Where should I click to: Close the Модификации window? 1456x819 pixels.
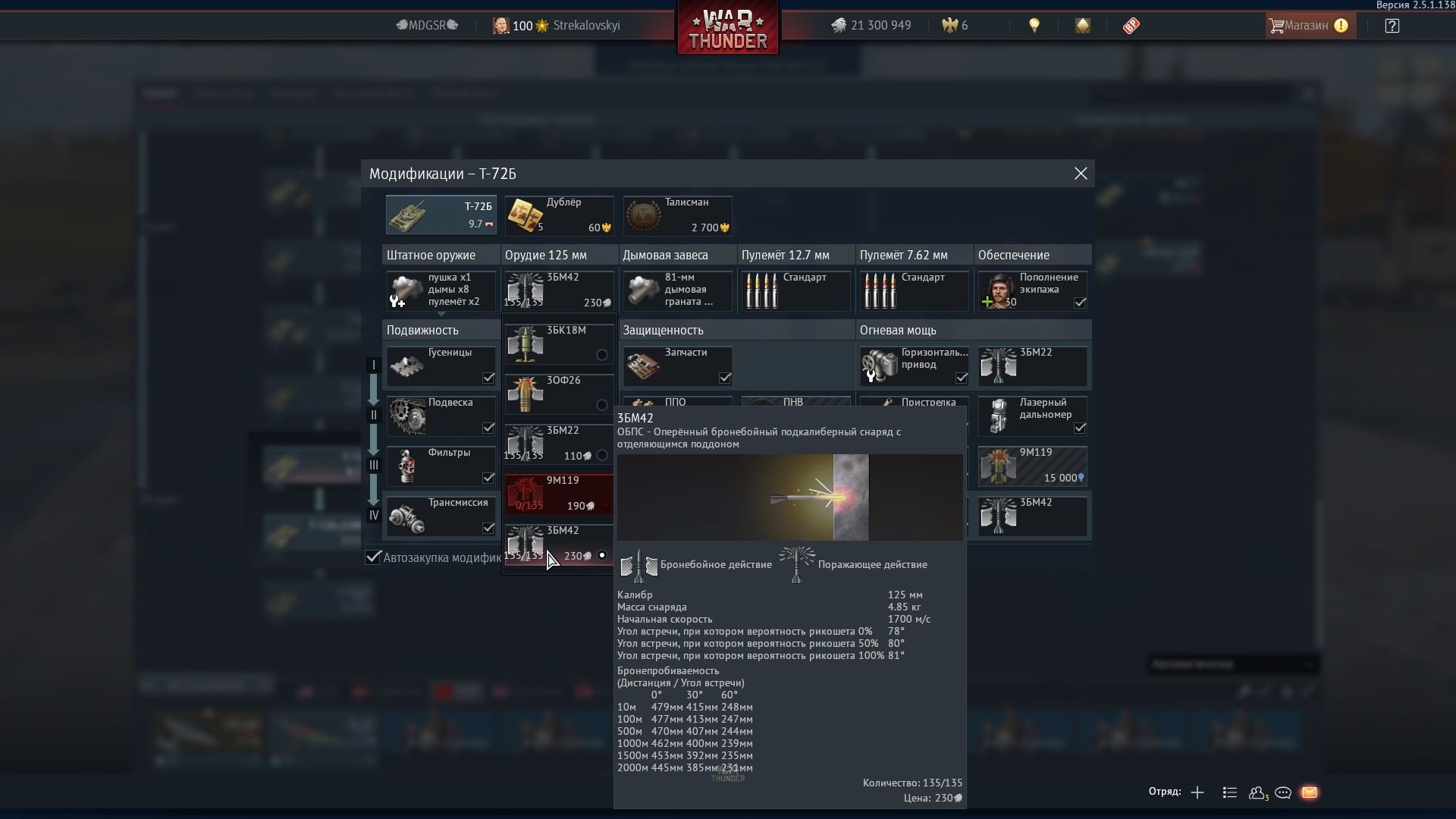point(1081,174)
